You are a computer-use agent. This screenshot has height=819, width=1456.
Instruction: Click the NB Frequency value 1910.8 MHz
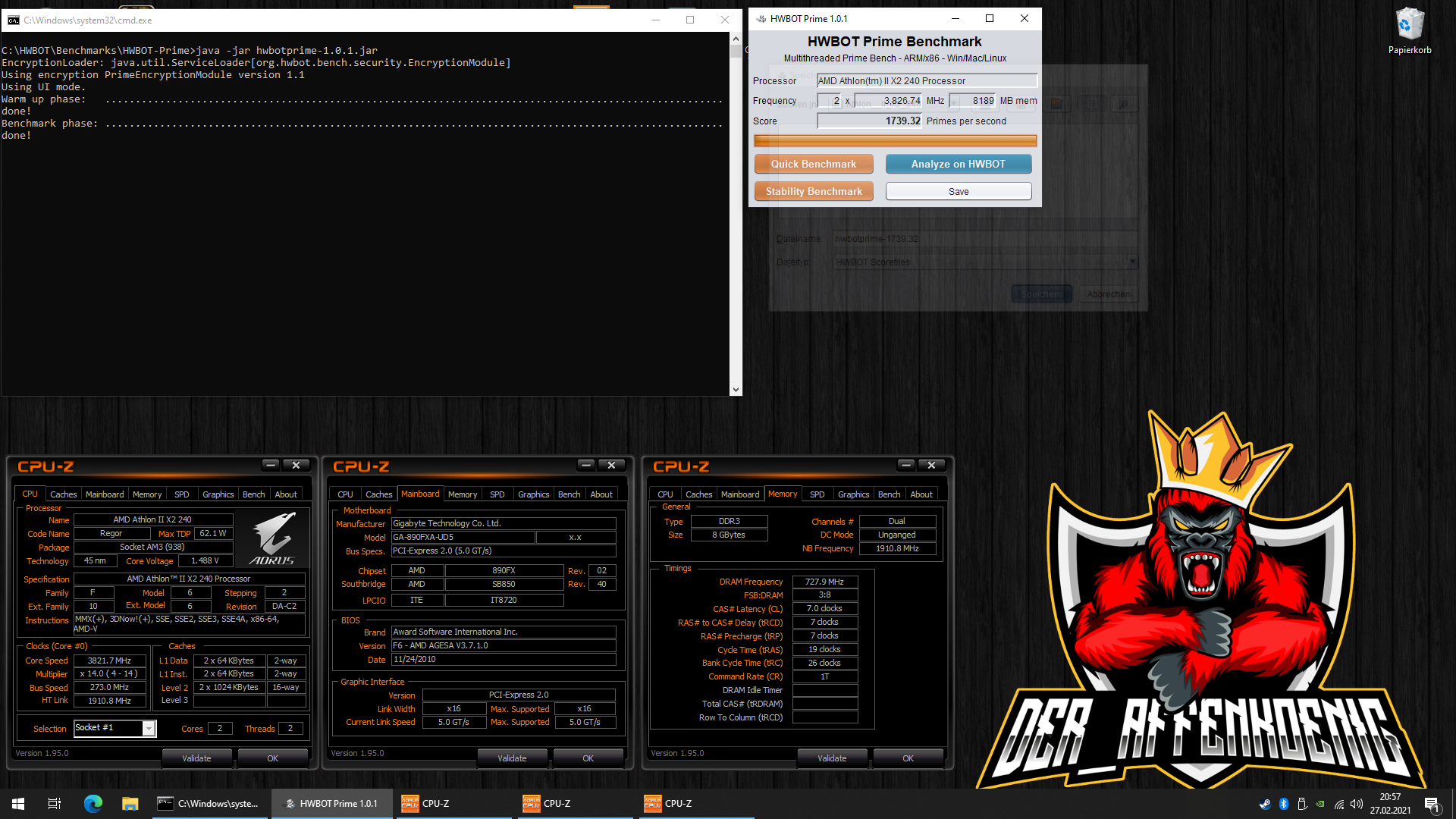pyautogui.click(x=897, y=548)
